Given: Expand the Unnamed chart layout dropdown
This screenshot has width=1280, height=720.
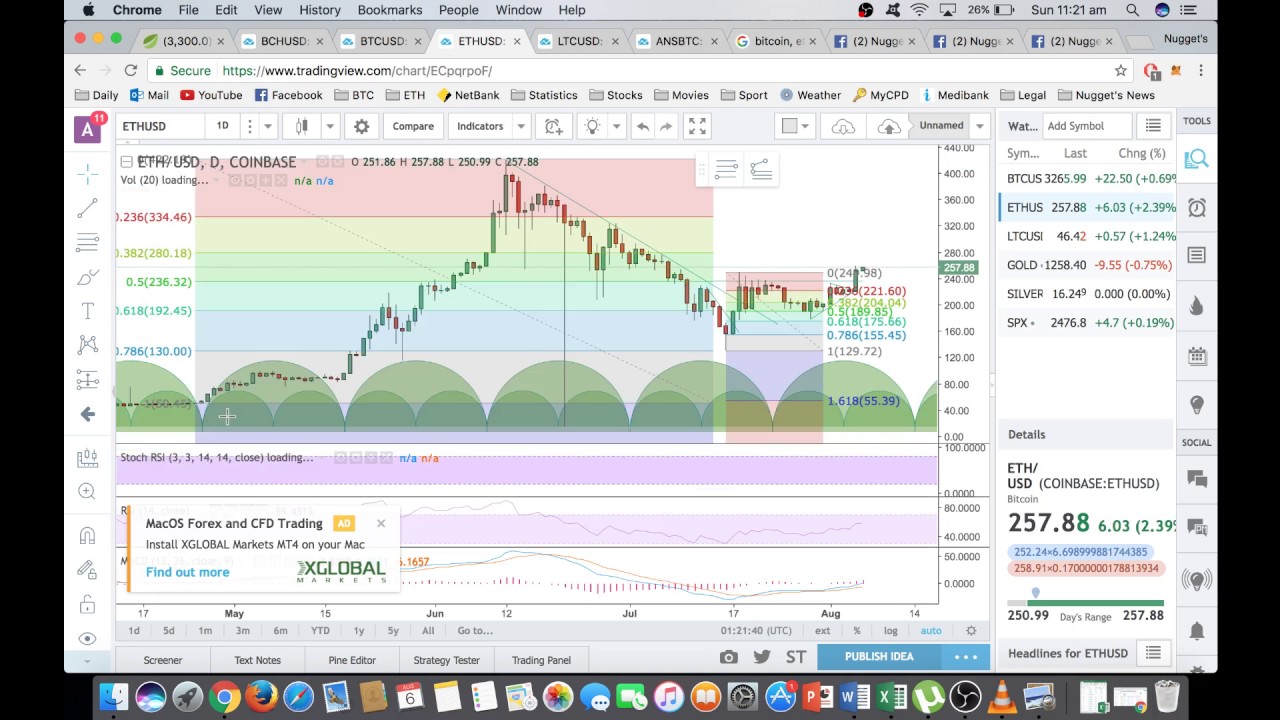Looking at the screenshot, I should coord(980,126).
